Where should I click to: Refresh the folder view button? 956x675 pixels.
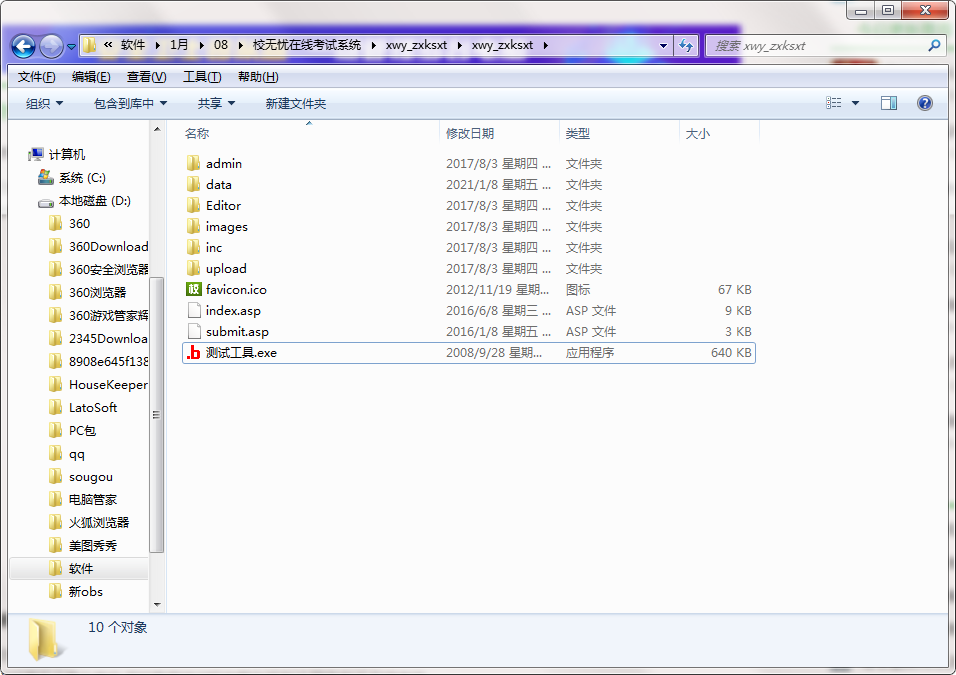click(686, 46)
